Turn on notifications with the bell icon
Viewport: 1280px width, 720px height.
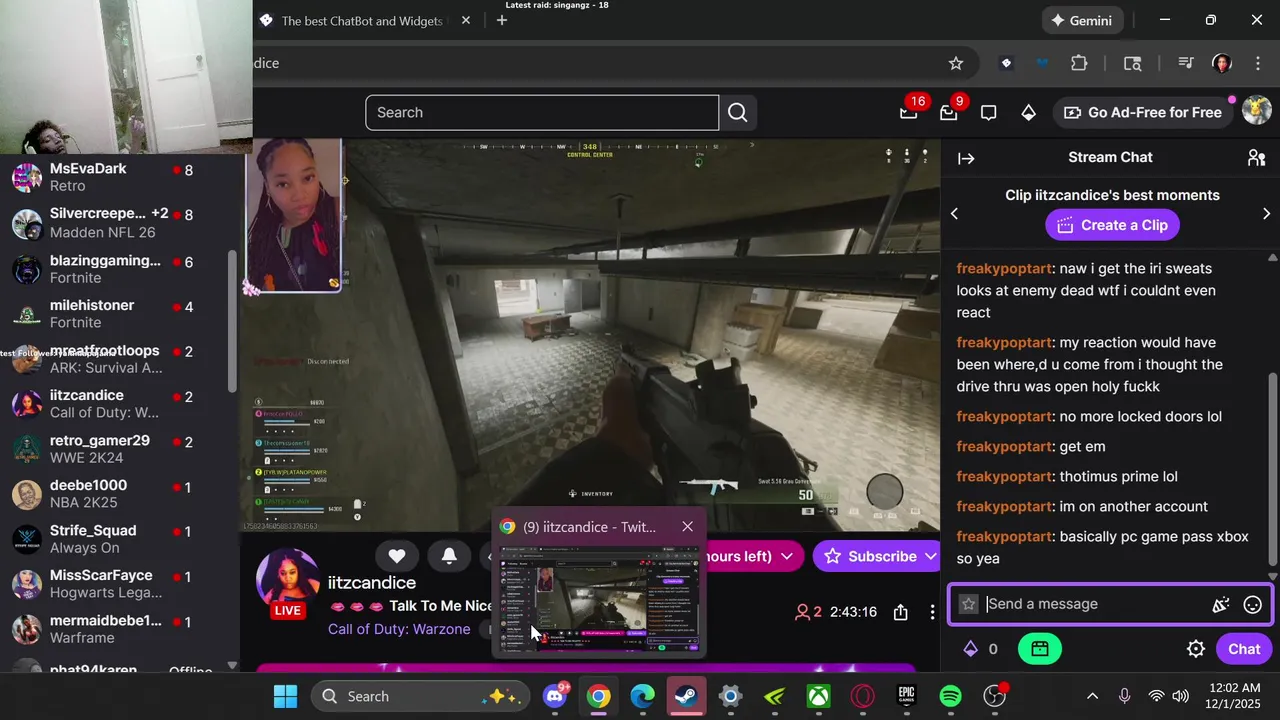click(449, 556)
